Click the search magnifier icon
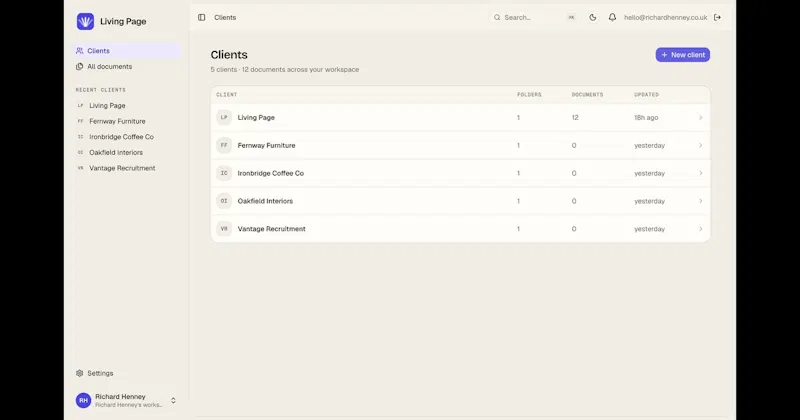The height and width of the screenshot is (420, 800). (497, 17)
